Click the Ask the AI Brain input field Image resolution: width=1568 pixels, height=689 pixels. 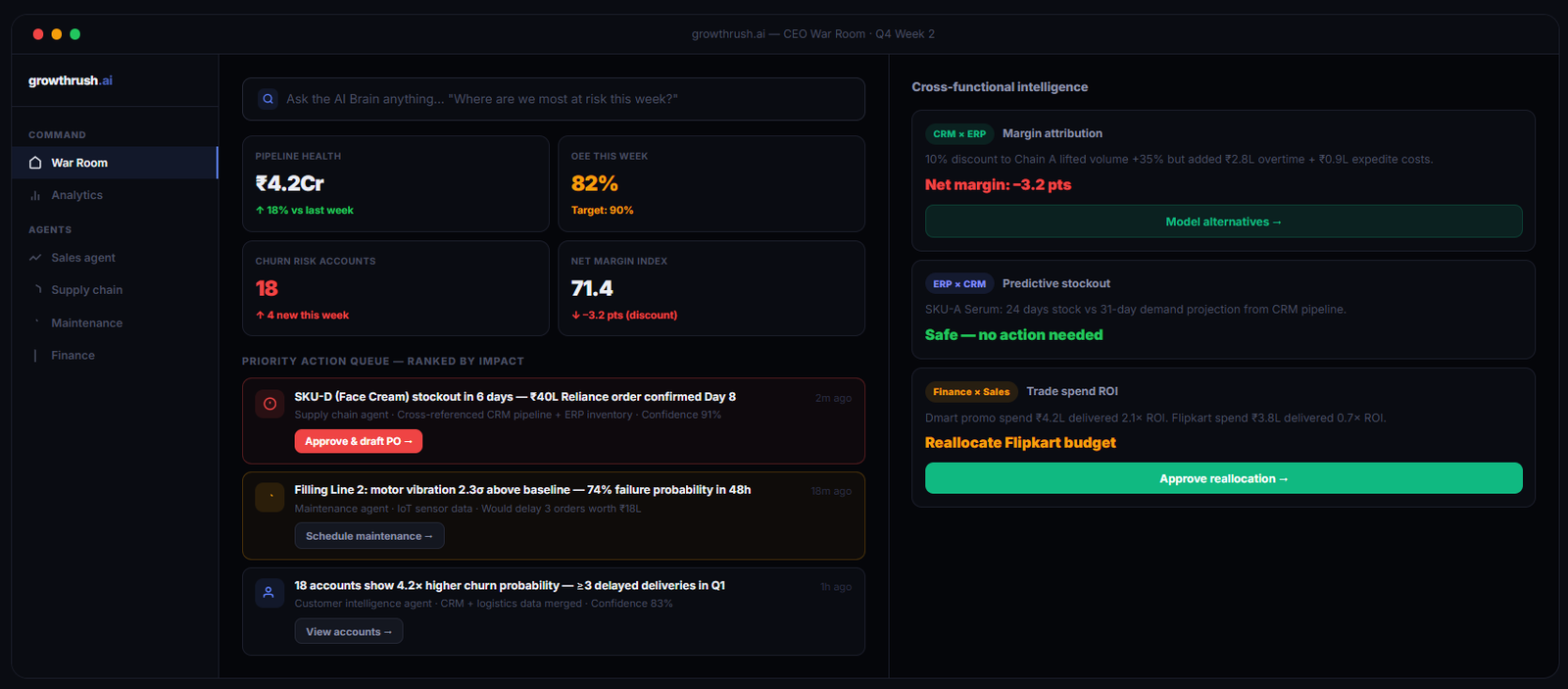(554, 99)
